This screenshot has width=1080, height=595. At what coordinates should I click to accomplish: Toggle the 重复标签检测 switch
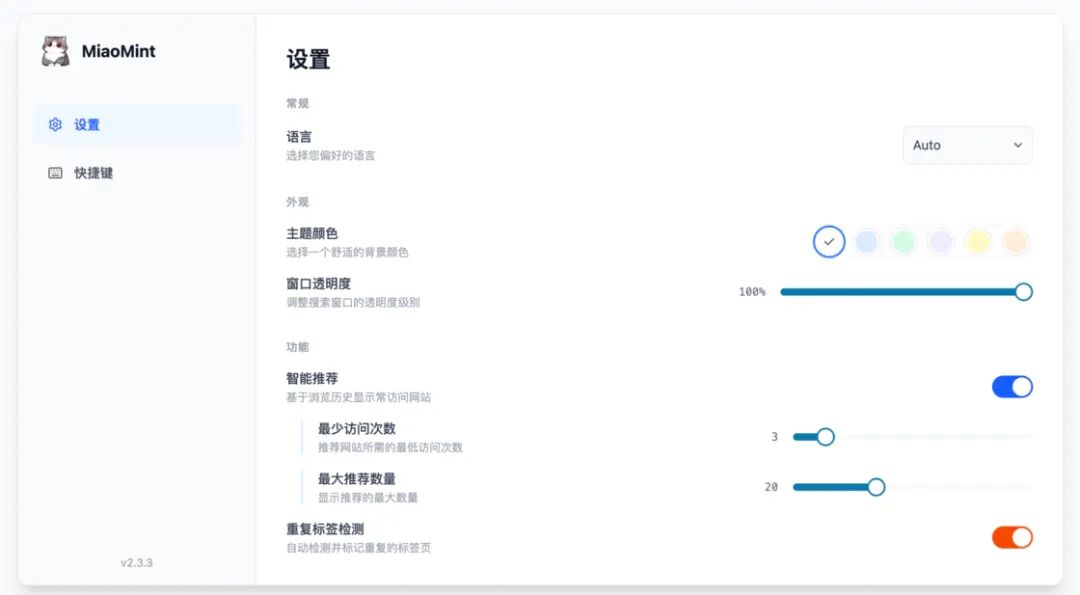(x=1012, y=537)
